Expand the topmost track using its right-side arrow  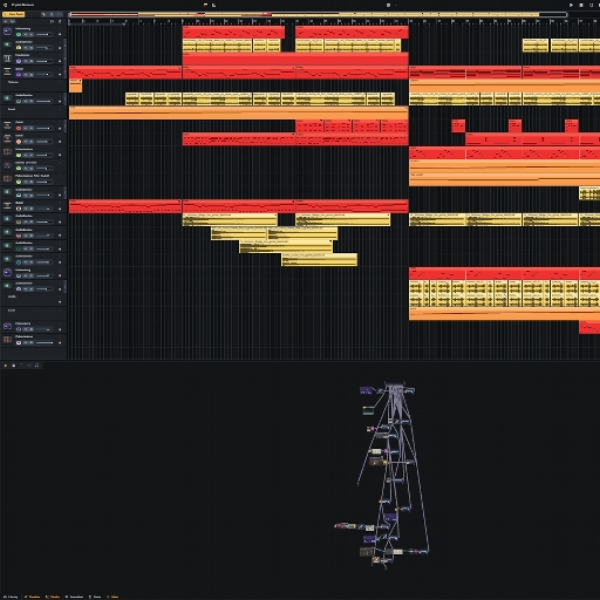coord(60,34)
